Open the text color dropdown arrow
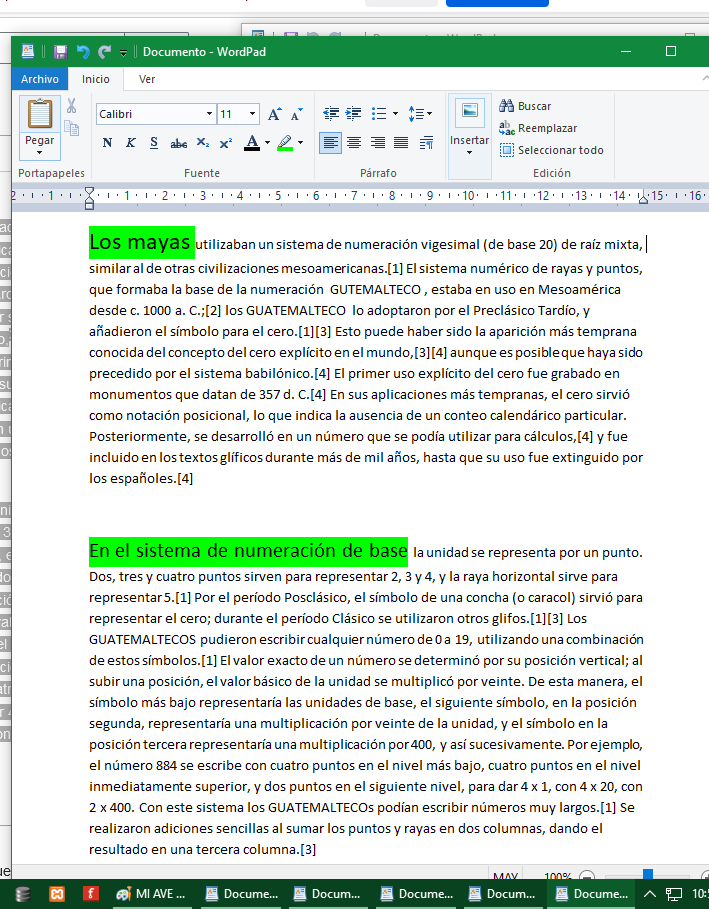 click(x=267, y=143)
